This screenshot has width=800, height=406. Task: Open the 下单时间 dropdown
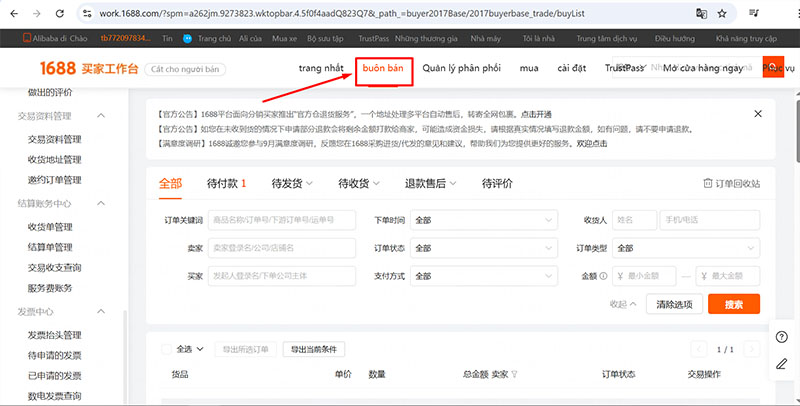[x=484, y=220]
